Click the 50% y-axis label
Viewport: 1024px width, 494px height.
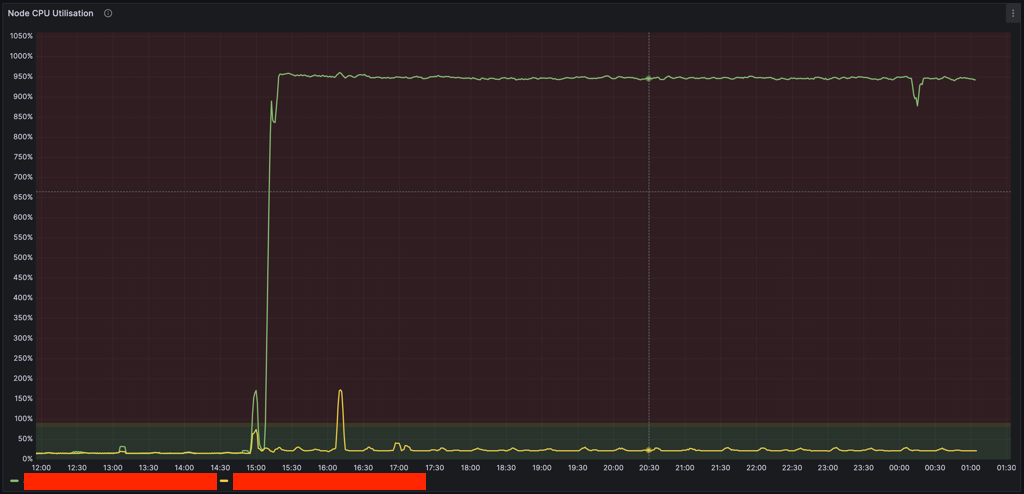click(25, 439)
